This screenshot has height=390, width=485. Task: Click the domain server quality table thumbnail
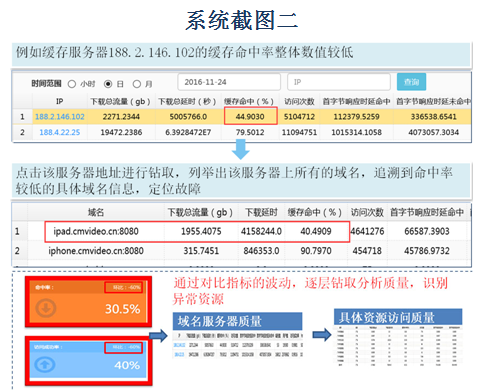tap(238, 345)
